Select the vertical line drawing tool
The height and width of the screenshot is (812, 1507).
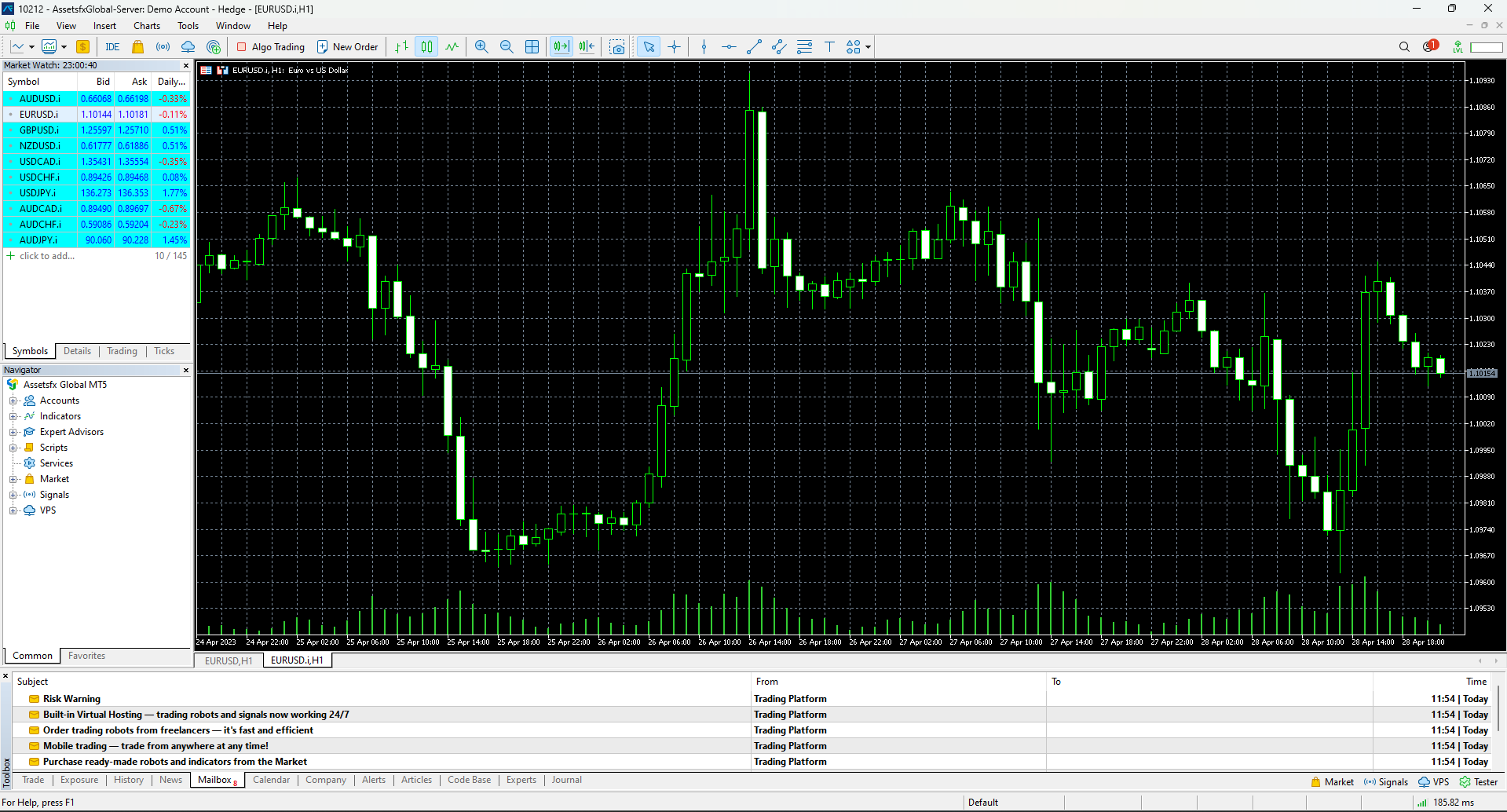point(704,47)
